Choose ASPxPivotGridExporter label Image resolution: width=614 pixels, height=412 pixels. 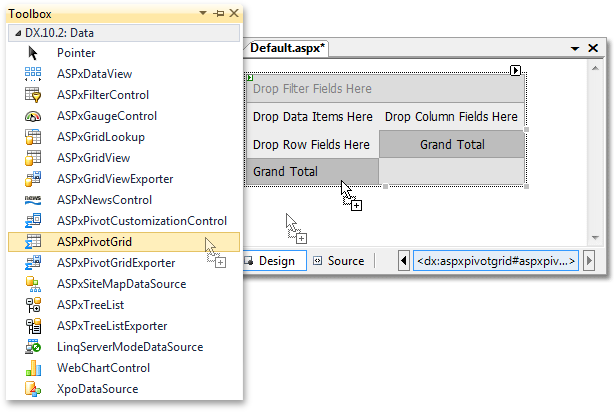(116, 263)
